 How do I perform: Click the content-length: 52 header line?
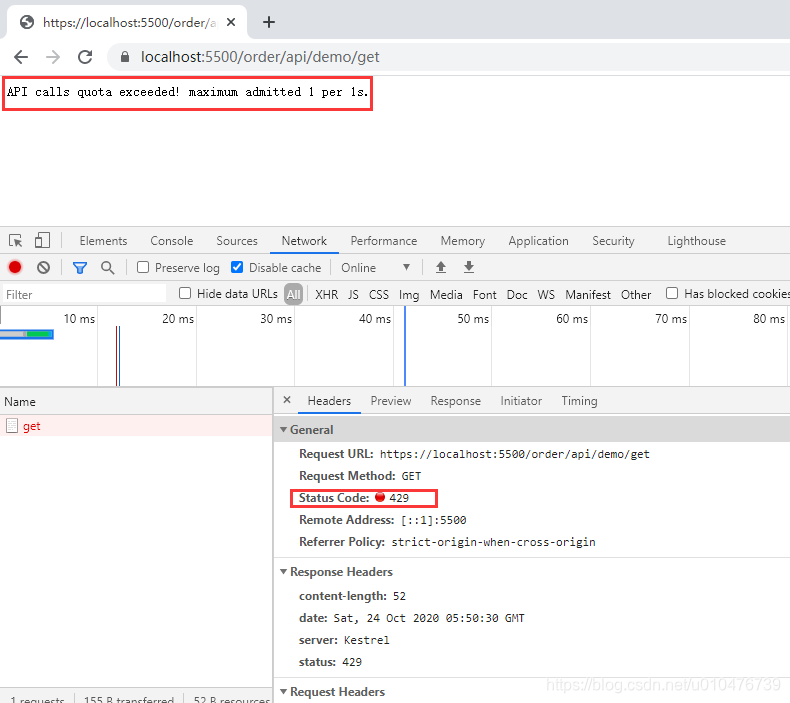(x=352, y=596)
